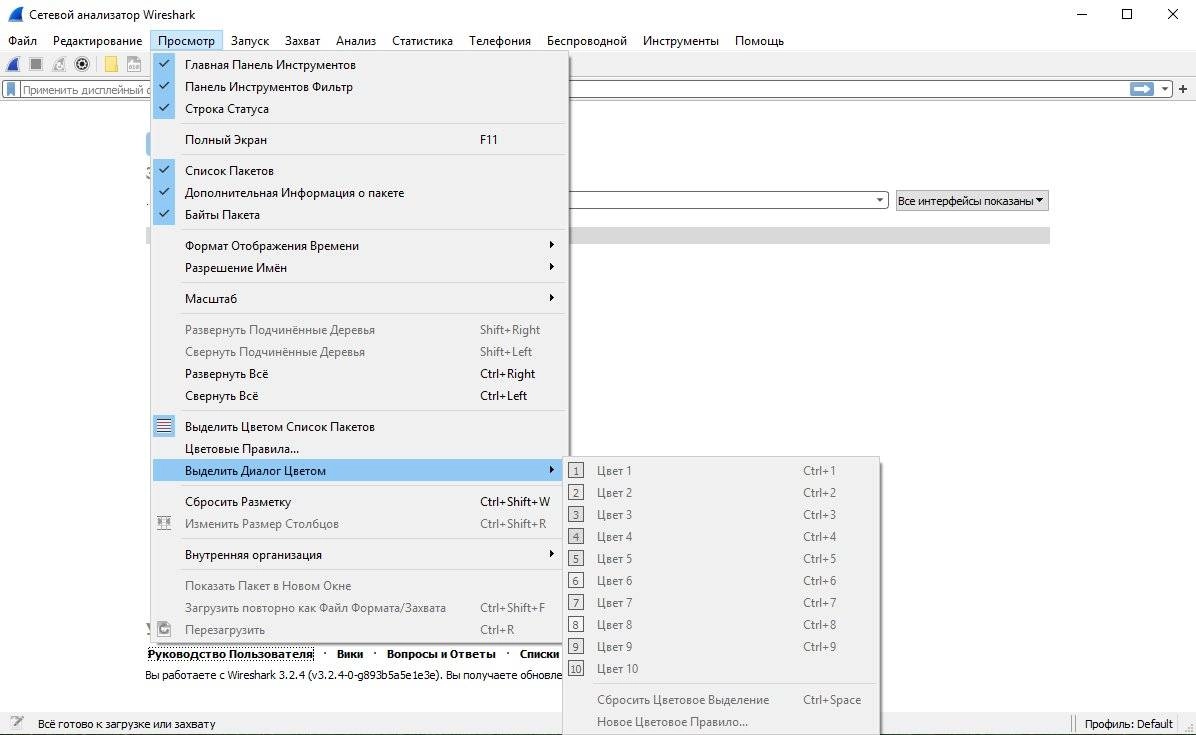Open the Захват menu

point(302,40)
